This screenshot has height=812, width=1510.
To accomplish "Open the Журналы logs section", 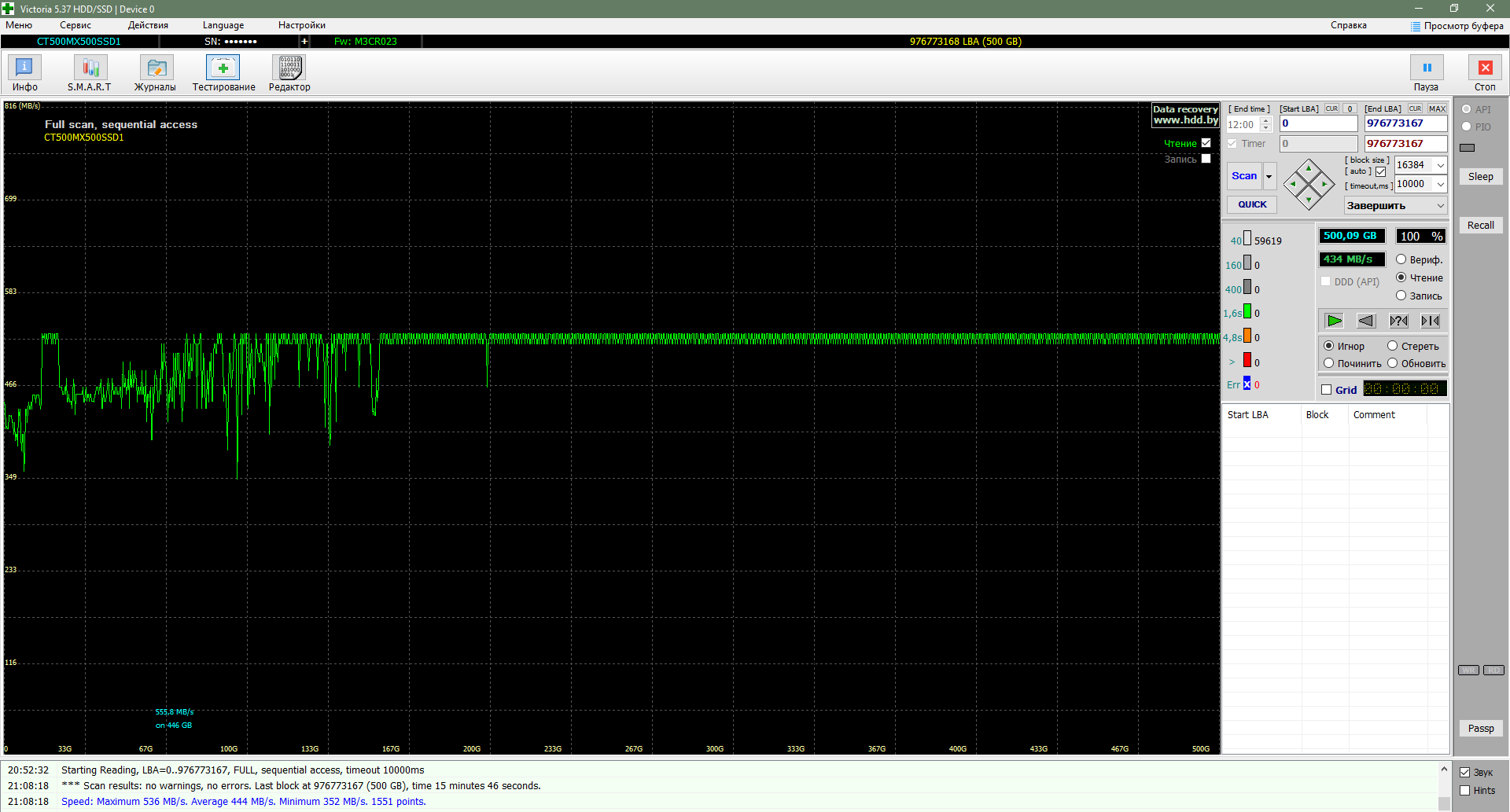I will 155,73.
